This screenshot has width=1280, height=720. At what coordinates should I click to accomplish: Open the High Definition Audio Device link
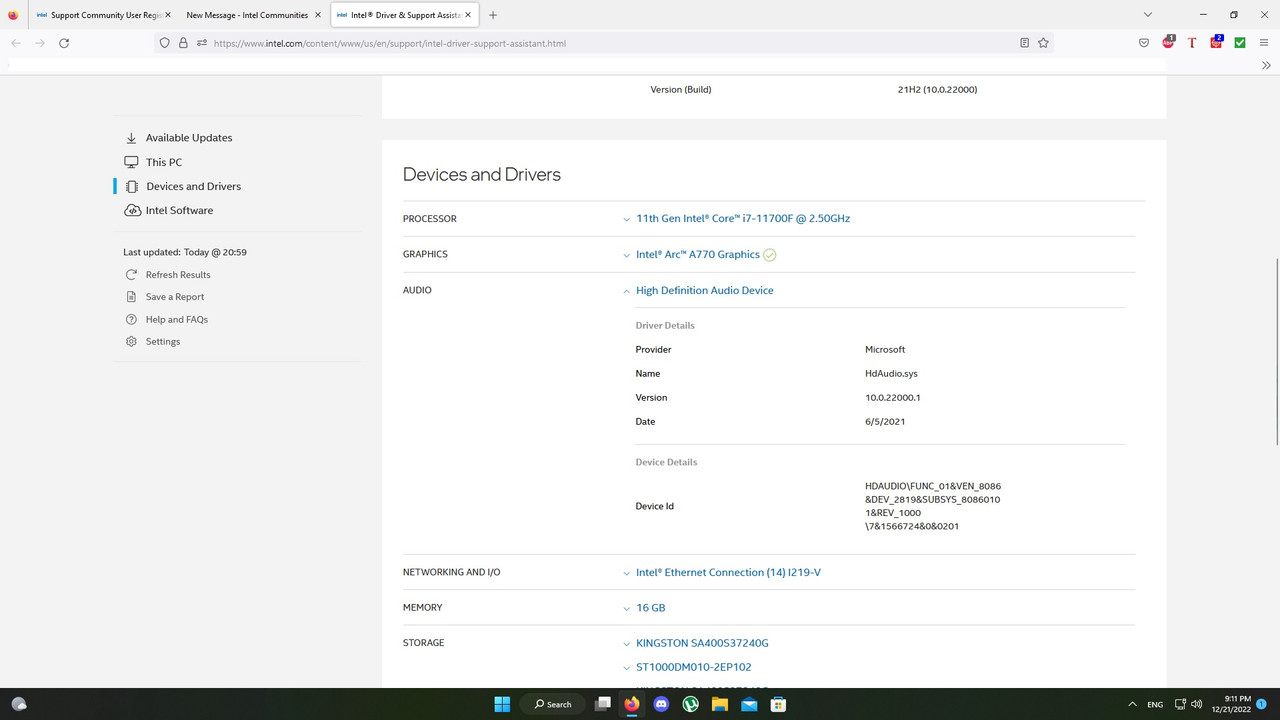click(705, 290)
